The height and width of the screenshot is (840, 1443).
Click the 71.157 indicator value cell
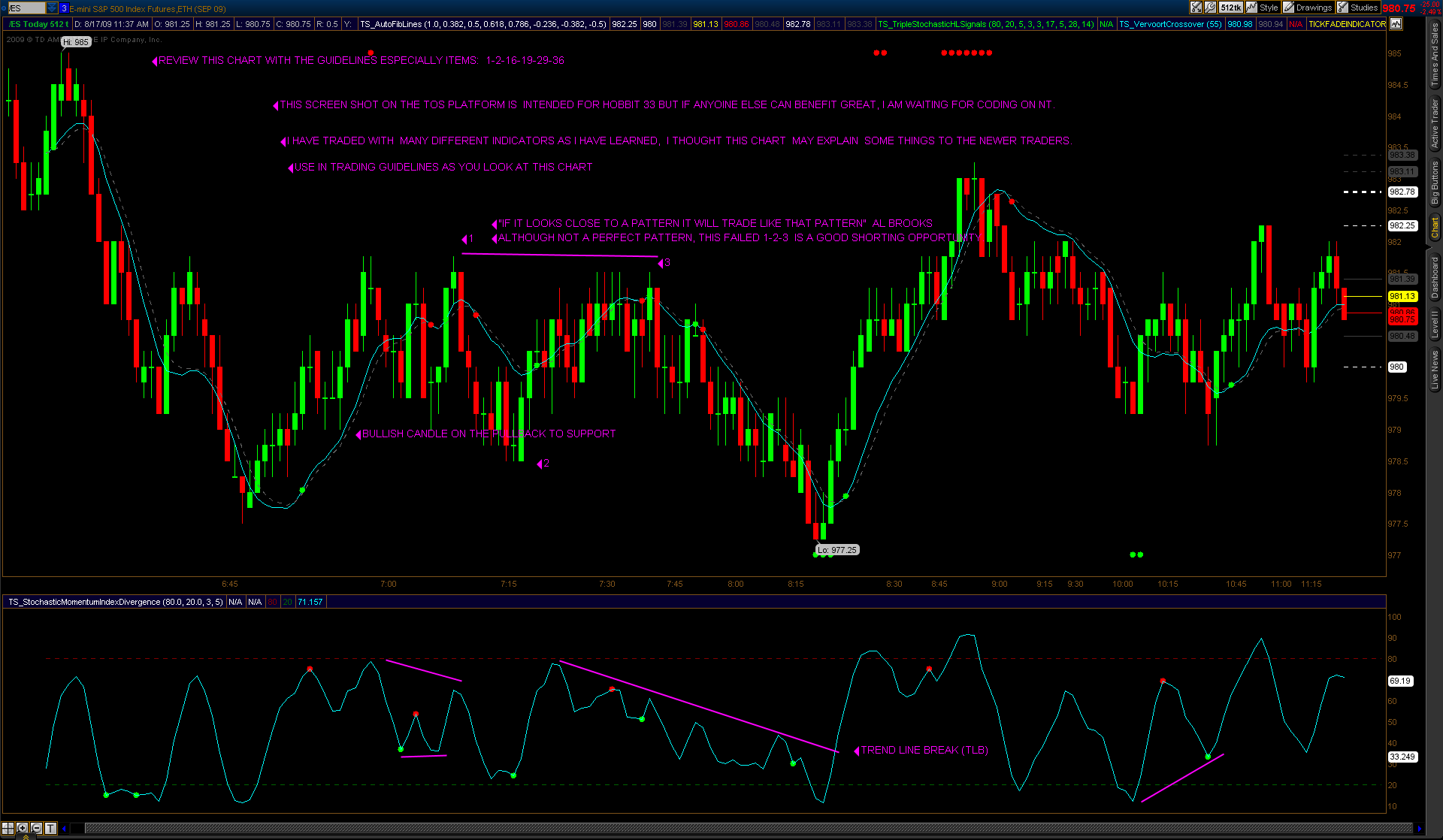[x=310, y=602]
